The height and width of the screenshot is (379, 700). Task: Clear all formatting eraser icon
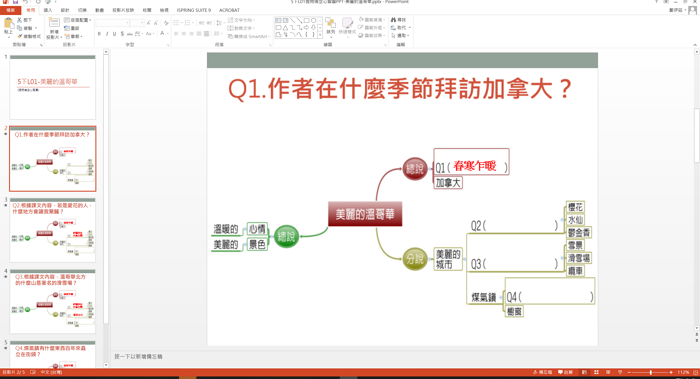[x=166, y=23]
